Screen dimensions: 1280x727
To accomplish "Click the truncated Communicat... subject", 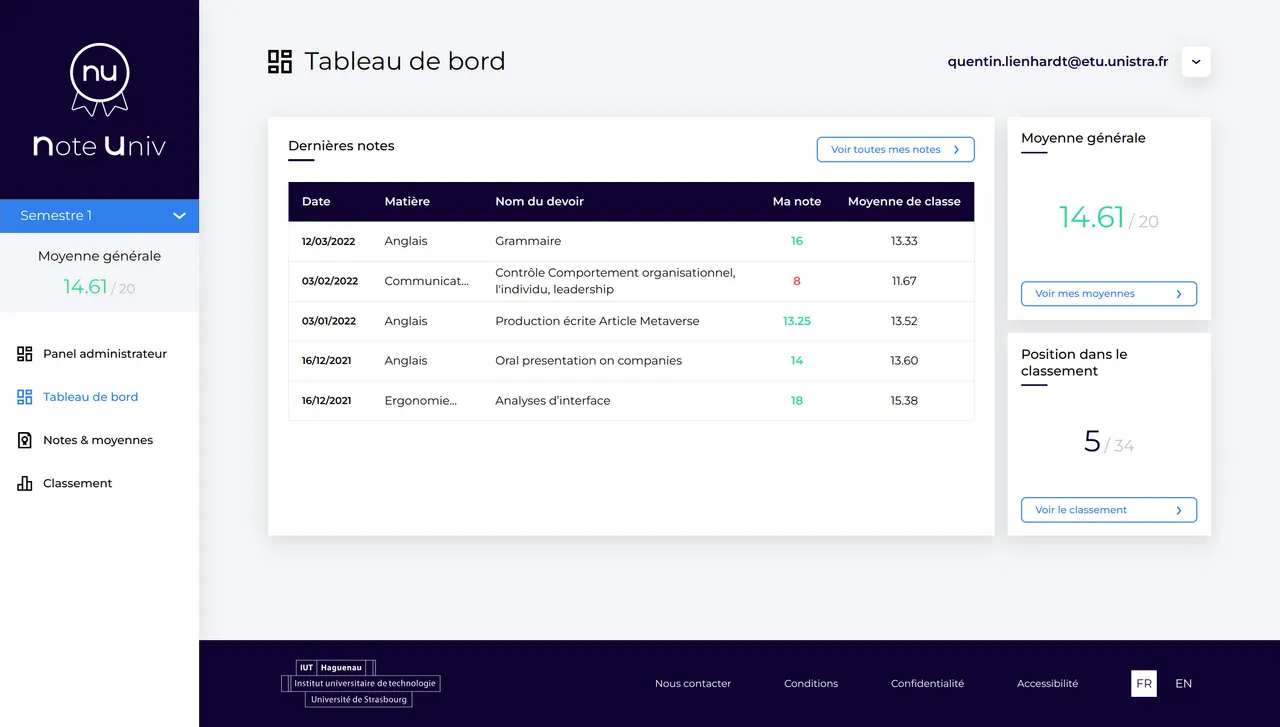I will tap(427, 281).
